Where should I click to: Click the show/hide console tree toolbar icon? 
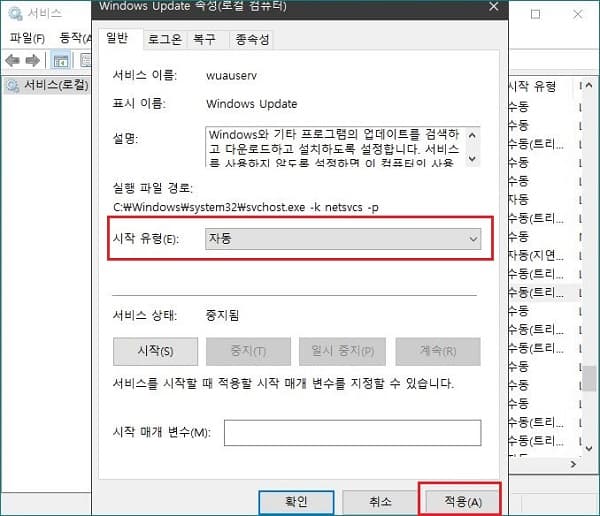click(61, 60)
